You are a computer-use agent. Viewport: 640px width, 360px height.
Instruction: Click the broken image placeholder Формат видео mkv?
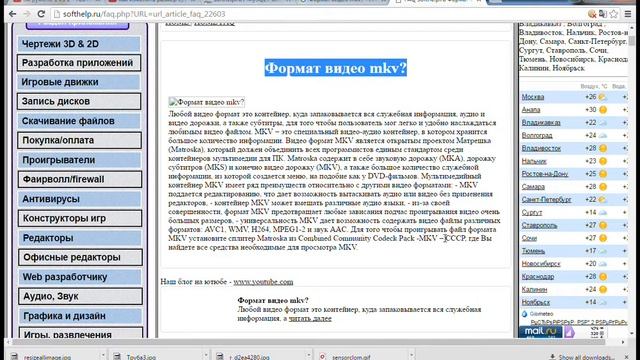(207, 102)
